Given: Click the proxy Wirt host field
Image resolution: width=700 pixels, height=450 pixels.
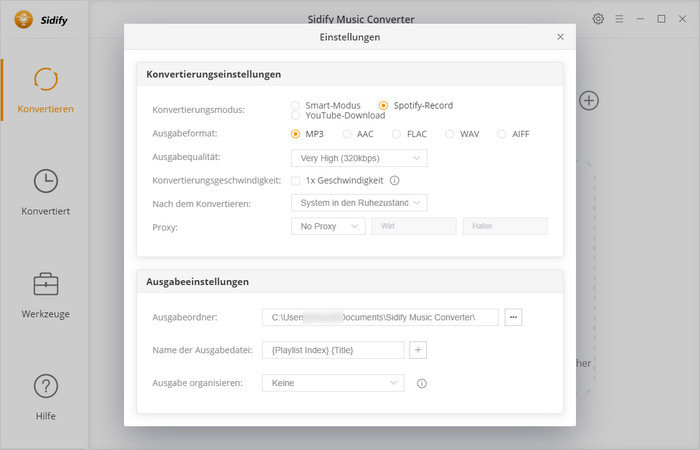Looking at the screenshot, I should click(x=414, y=226).
